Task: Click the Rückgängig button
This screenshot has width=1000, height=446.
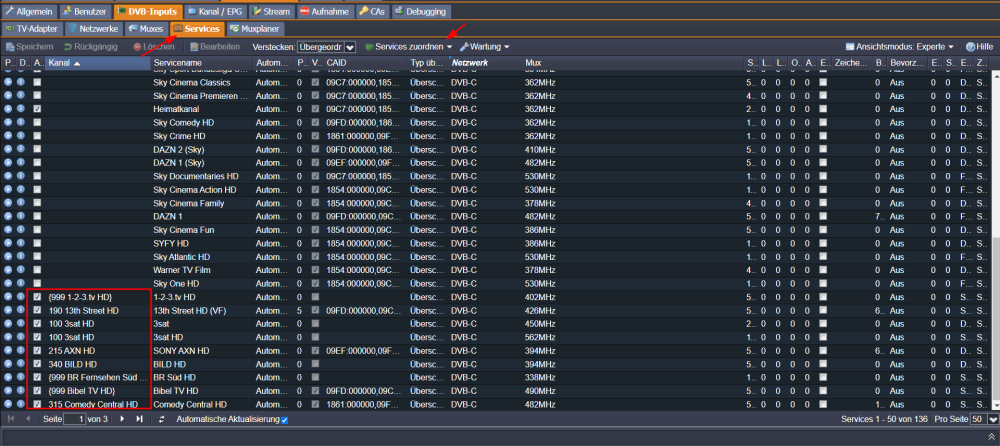Action: click(89, 47)
